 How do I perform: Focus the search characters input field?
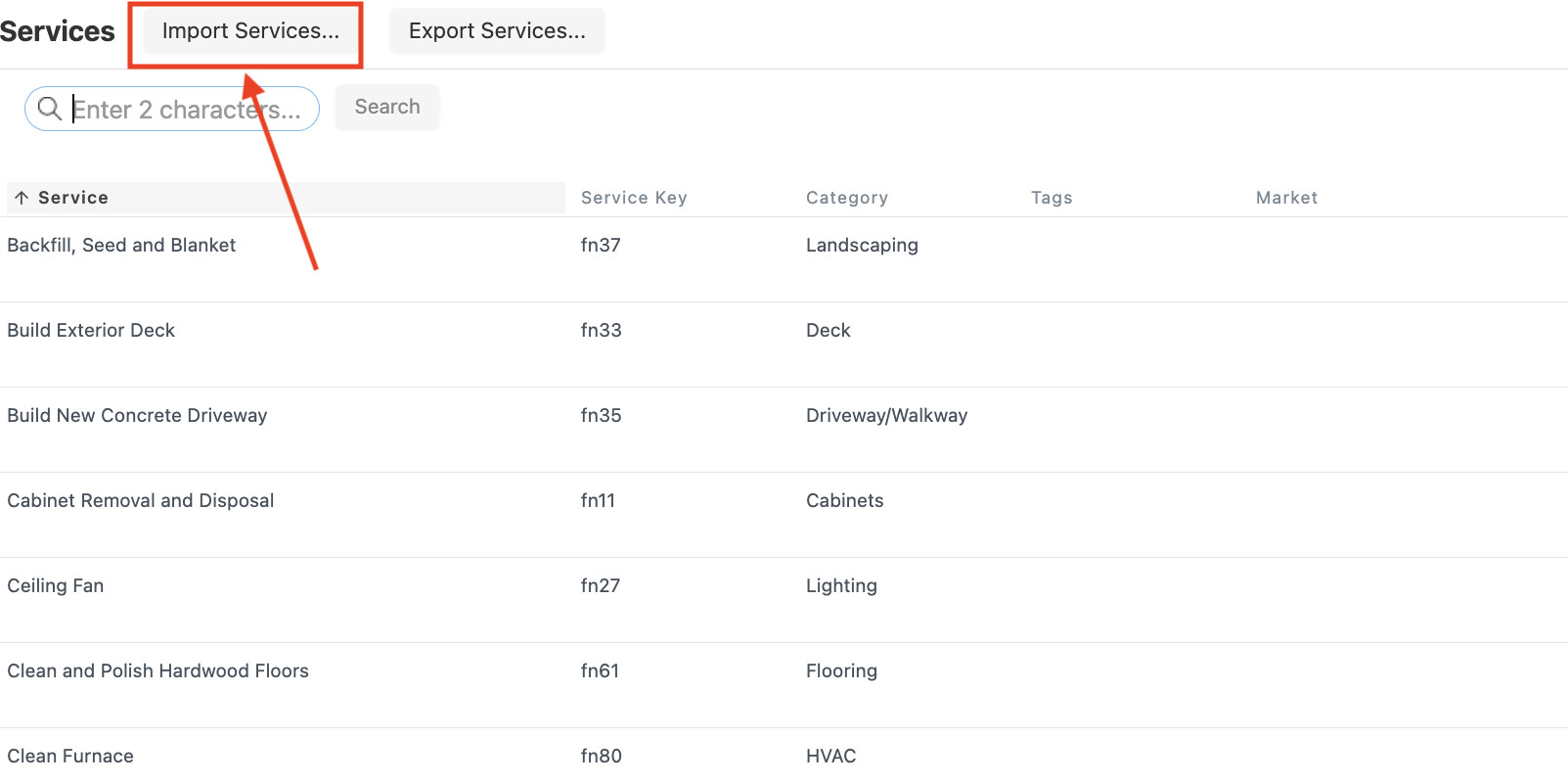[x=191, y=110]
